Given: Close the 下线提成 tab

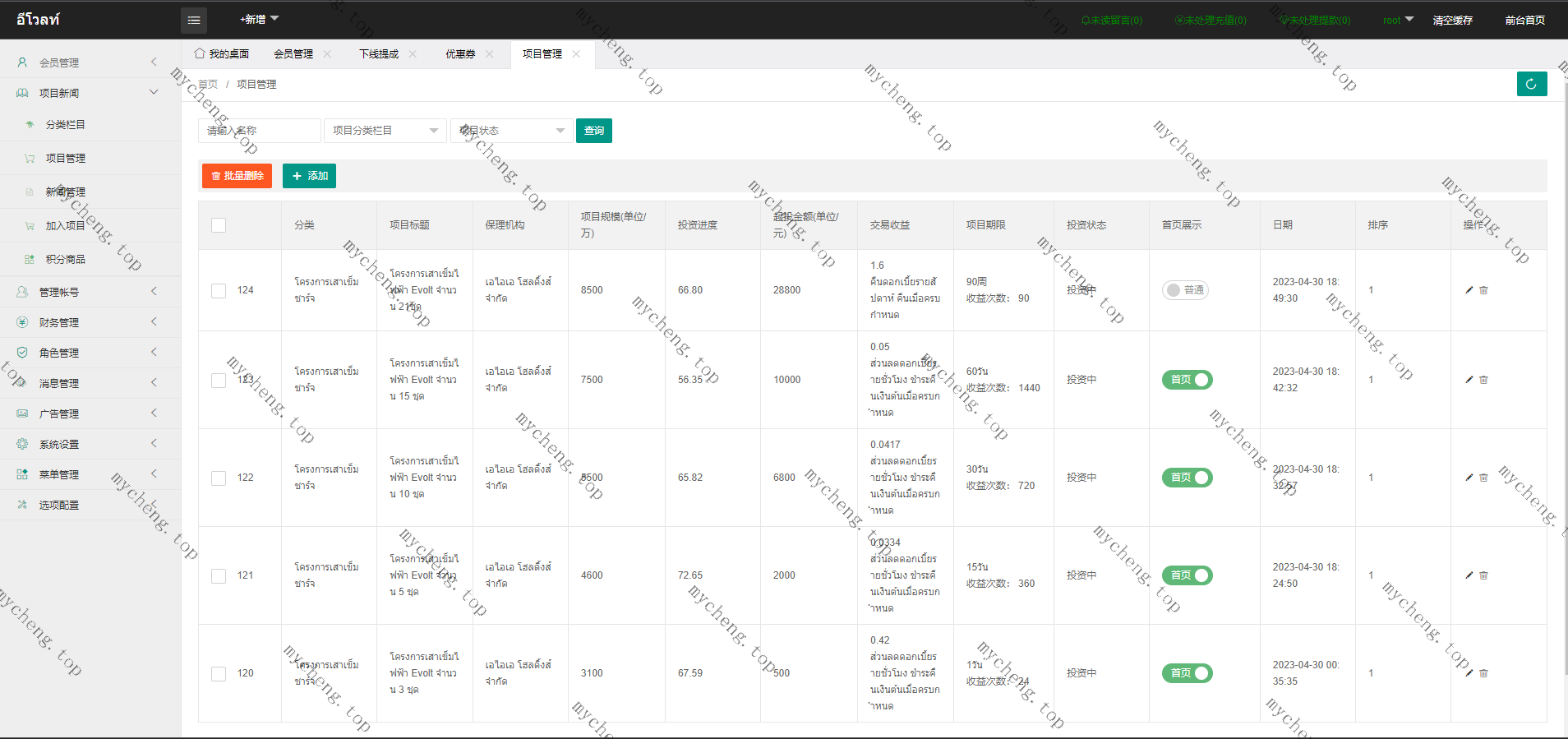Looking at the screenshot, I should click(x=413, y=54).
